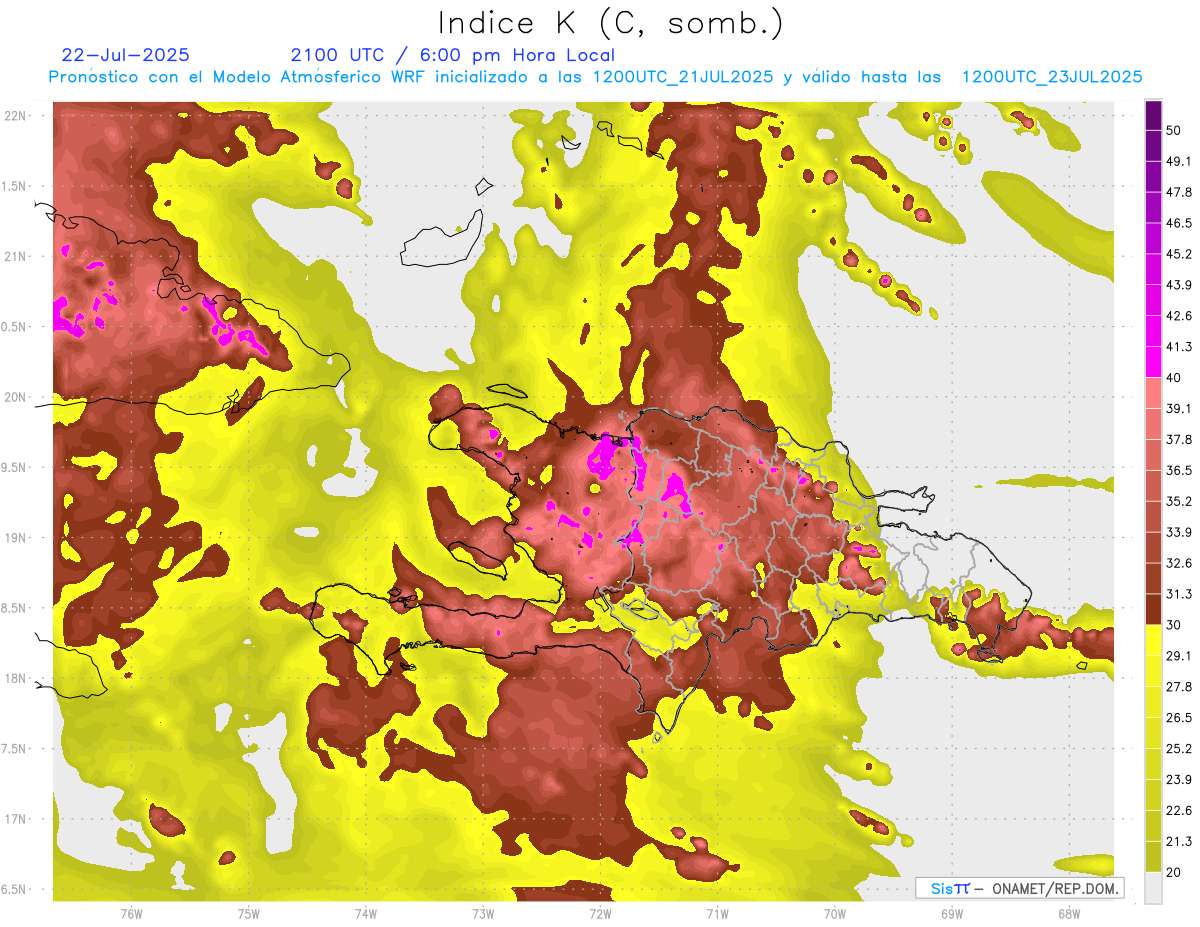Click the legend value "32.6"

(x=1179, y=563)
